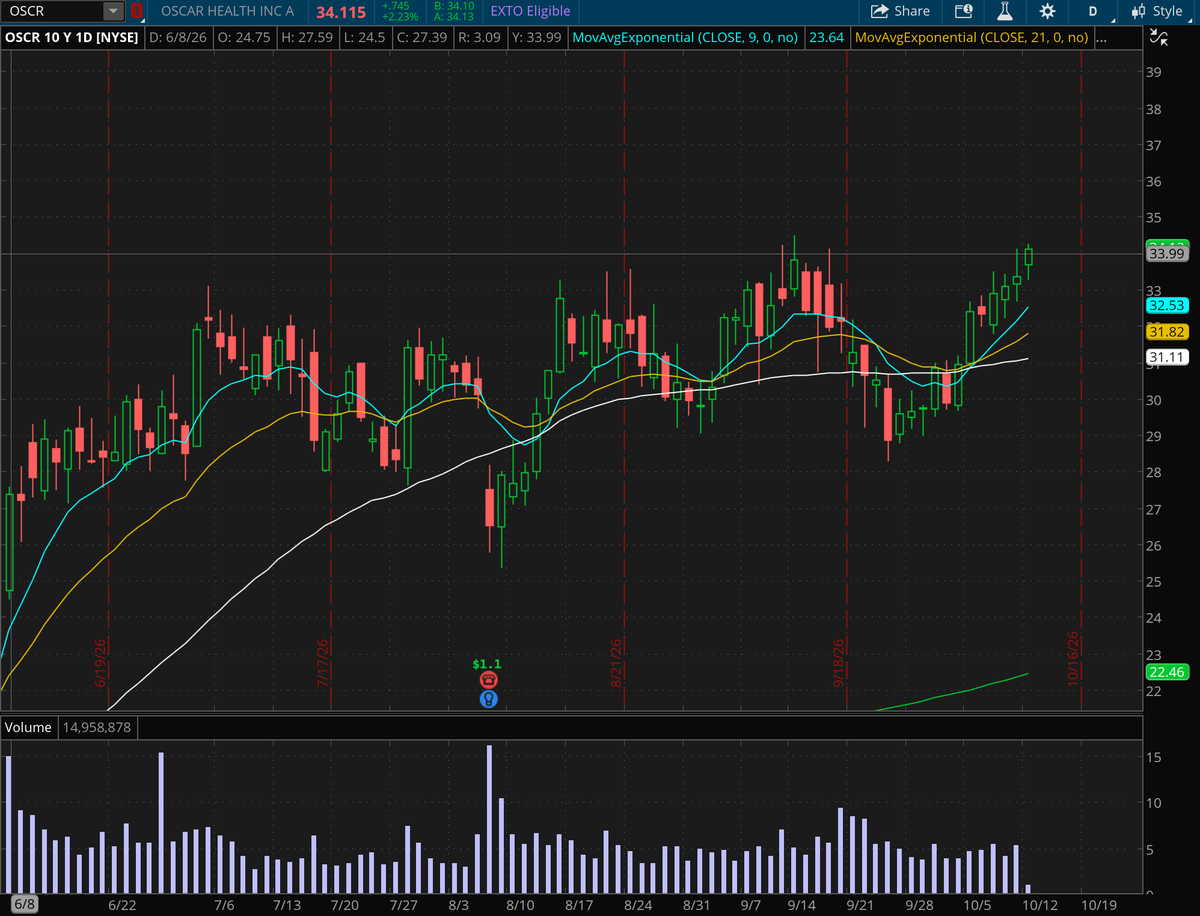Click the white moving average bubble 31.11

click(1167, 357)
